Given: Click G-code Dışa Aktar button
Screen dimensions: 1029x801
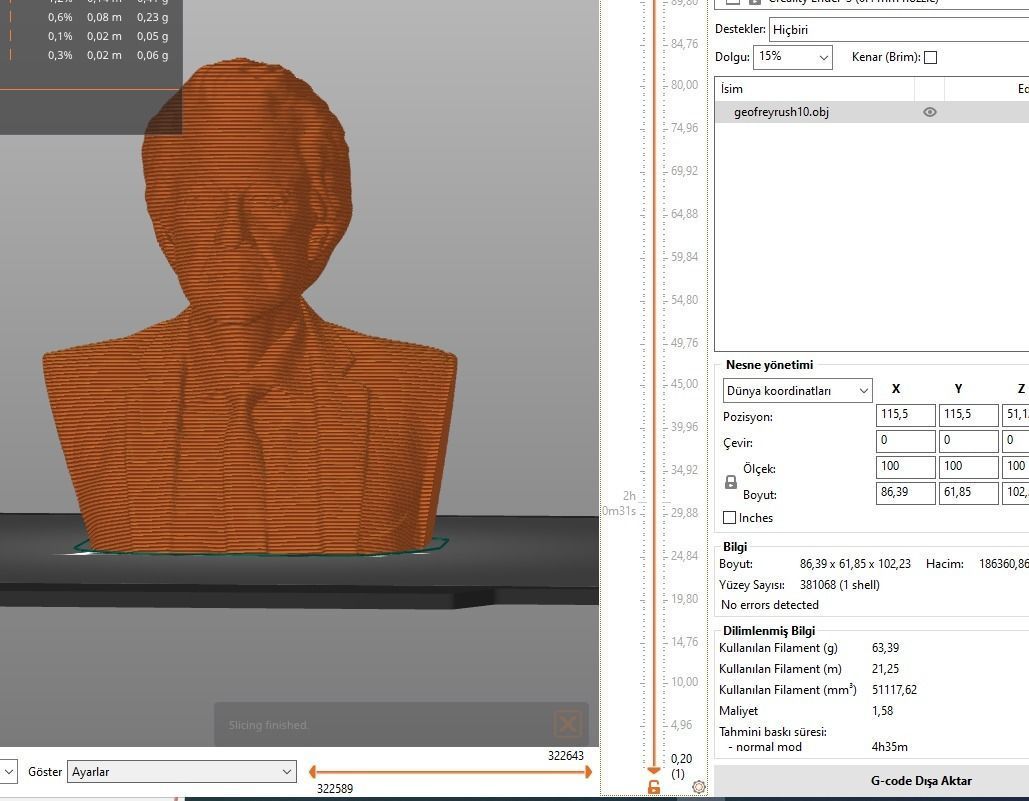Looking at the screenshot, I should [x=871, y=781].
